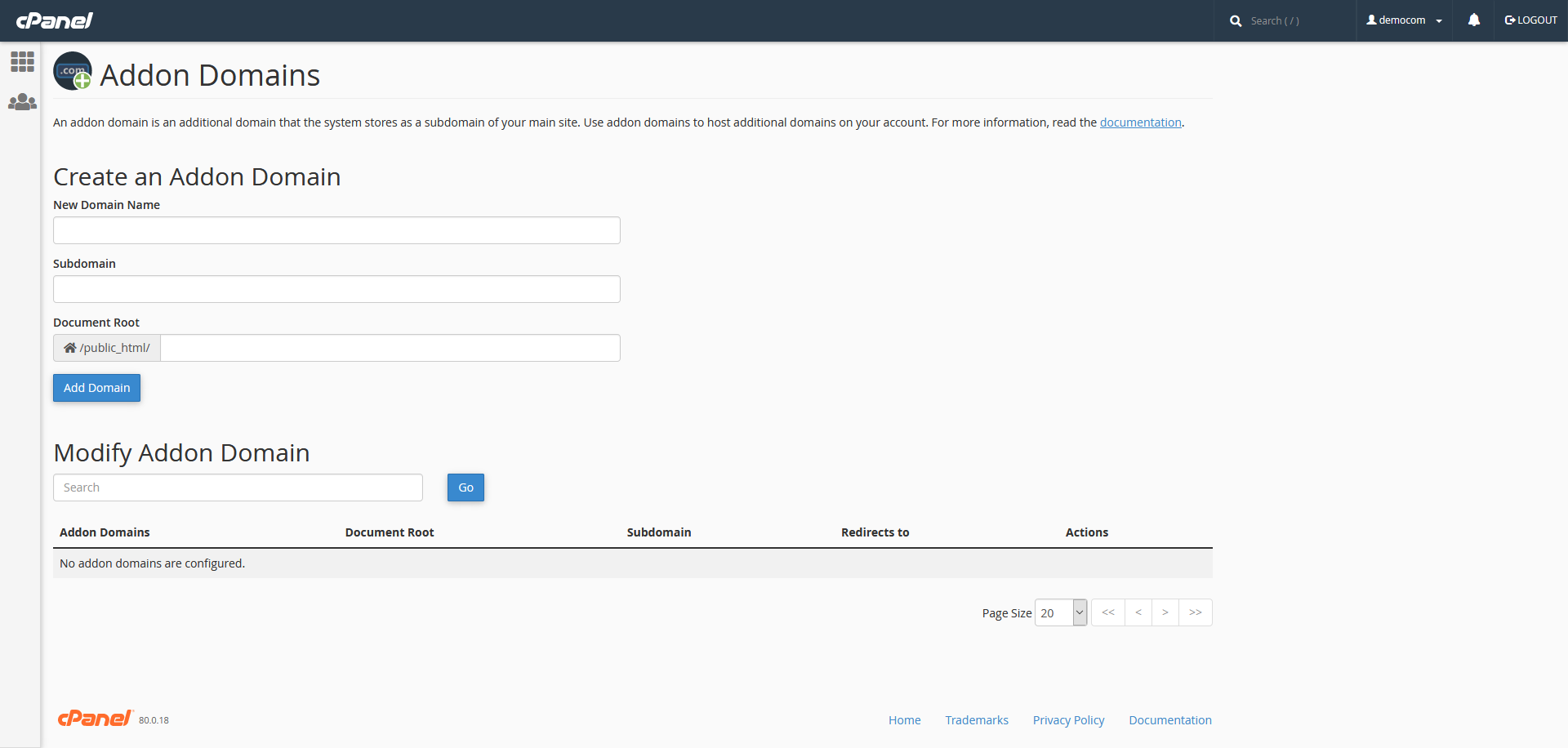1568x748 pixels.
Task: Click the orange cPanel footer logo
Action: coord(95,719)
